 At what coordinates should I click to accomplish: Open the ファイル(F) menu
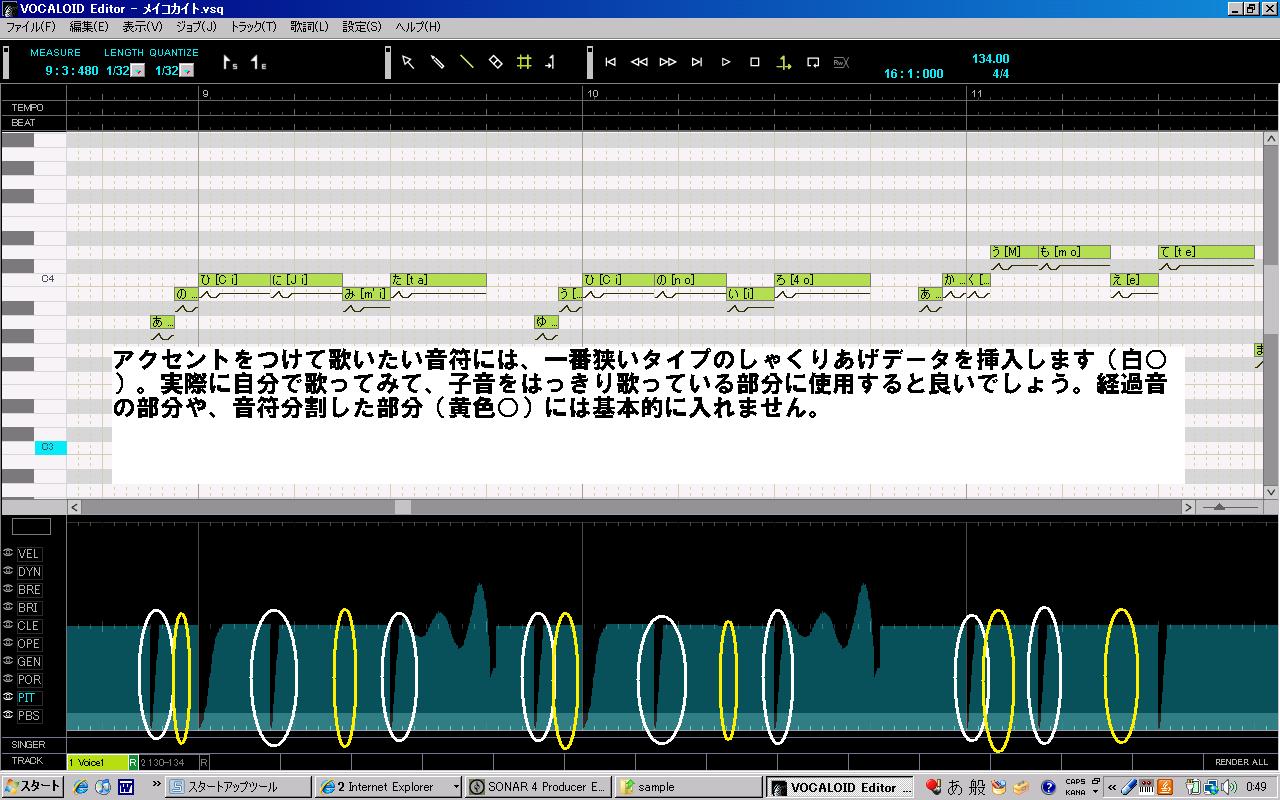pos(31,26)
